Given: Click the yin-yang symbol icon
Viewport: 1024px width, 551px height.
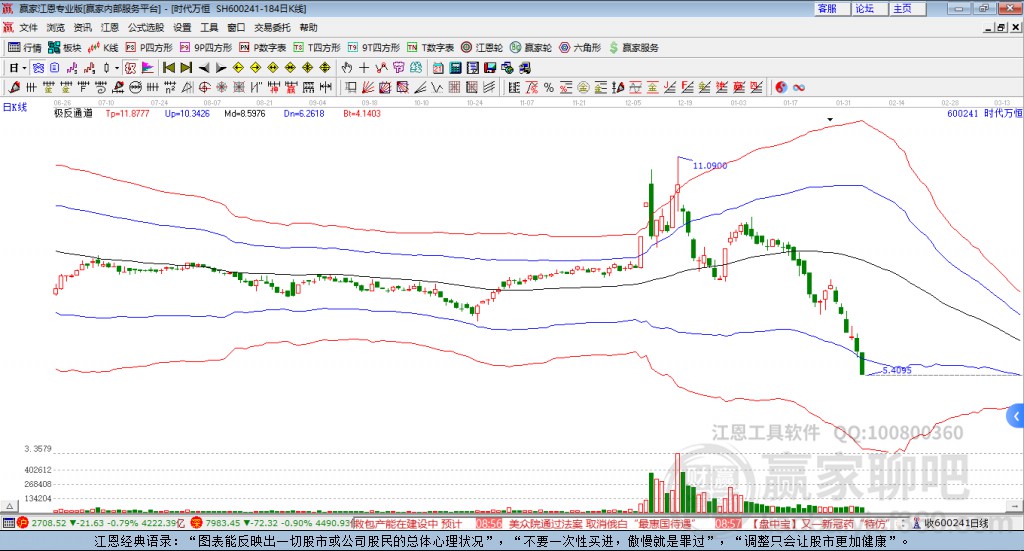Looking at the screenshot, I should coord(781,87).
